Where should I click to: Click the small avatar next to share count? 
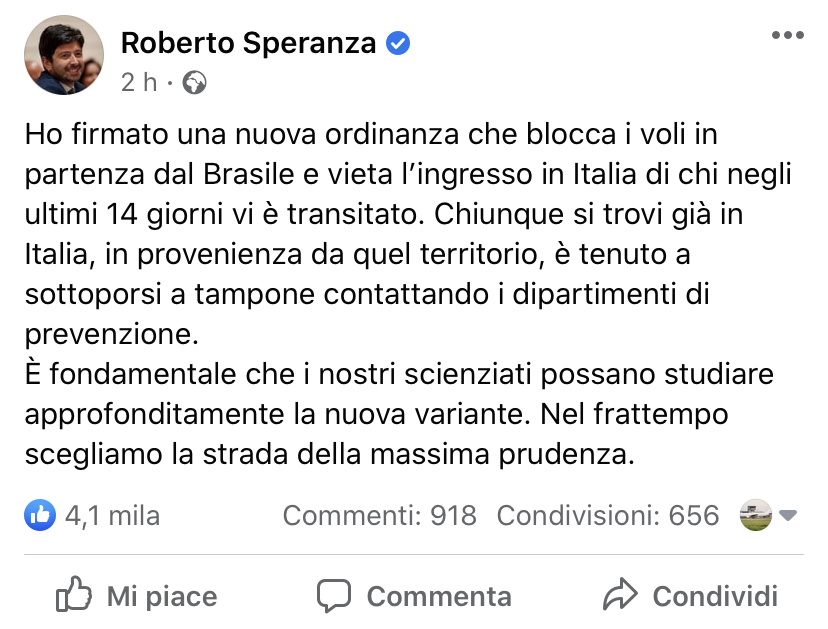point(754,515)
